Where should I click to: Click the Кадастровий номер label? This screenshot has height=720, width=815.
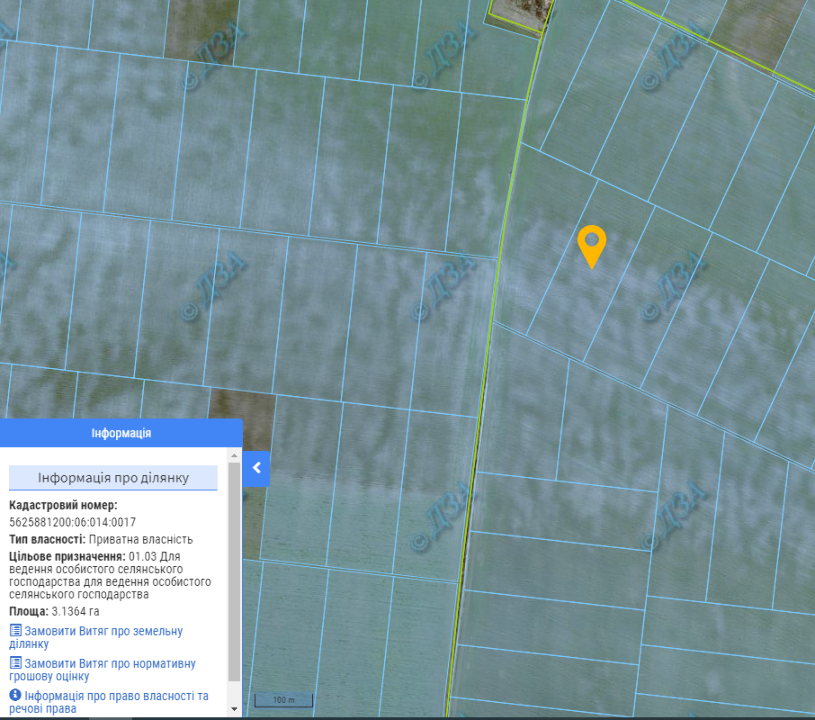63,505
